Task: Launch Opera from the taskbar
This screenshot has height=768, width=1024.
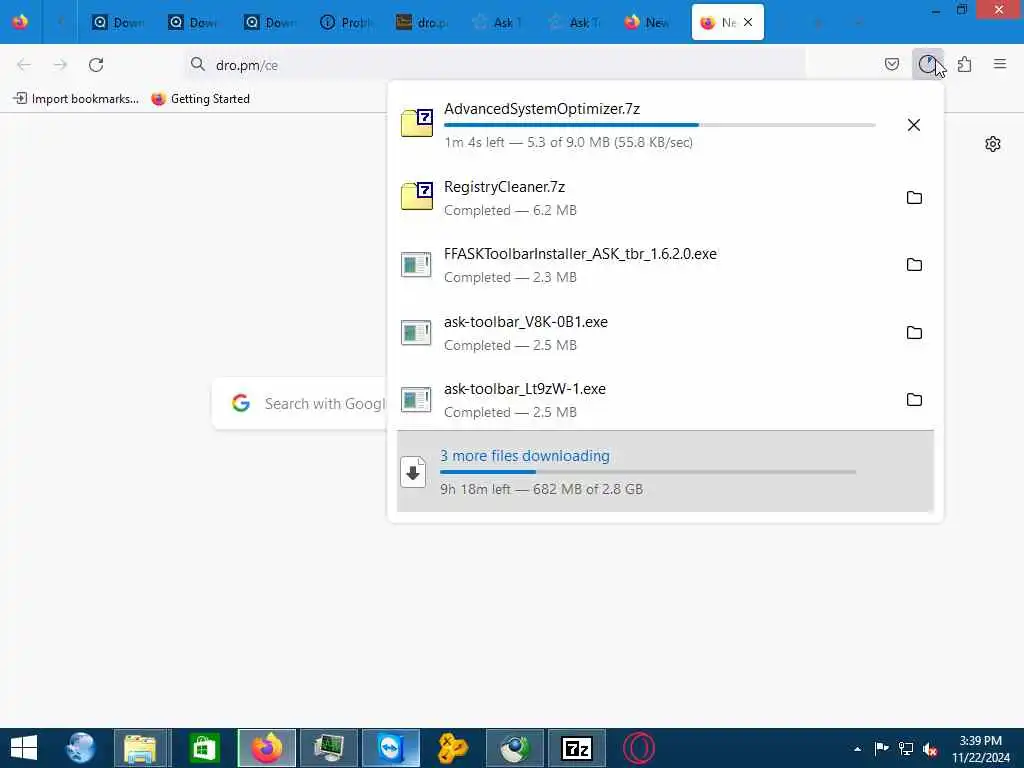Action: [639, 748]
